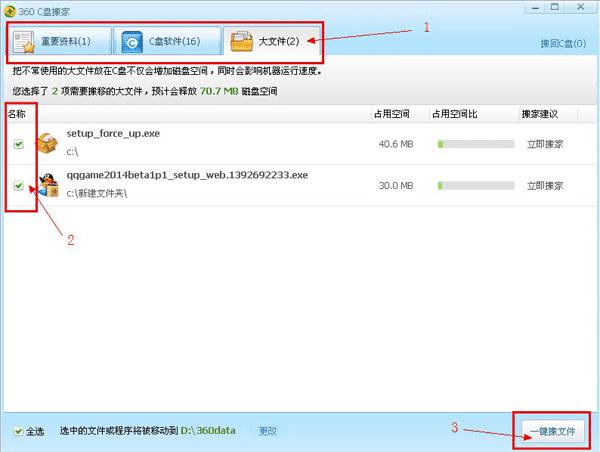This screenshot has width=600, height=452.
Task: Click the space ratio bar for qqgame2014beta1p1
Action: (476, 186)
